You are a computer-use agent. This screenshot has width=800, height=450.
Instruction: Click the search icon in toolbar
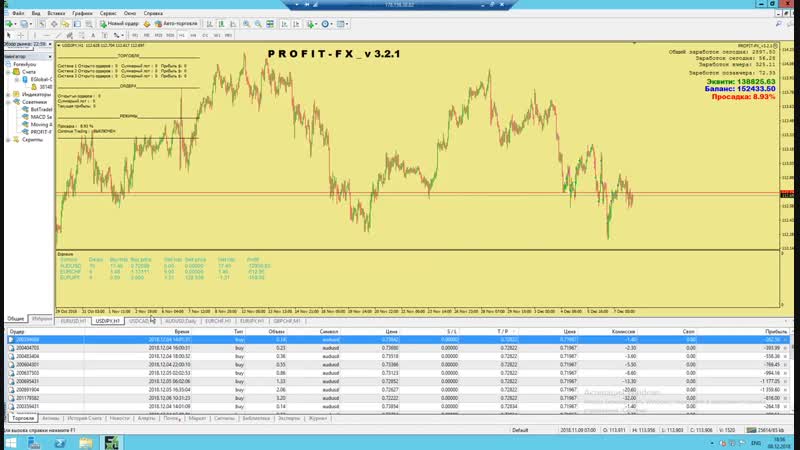[x=779, y=24]
